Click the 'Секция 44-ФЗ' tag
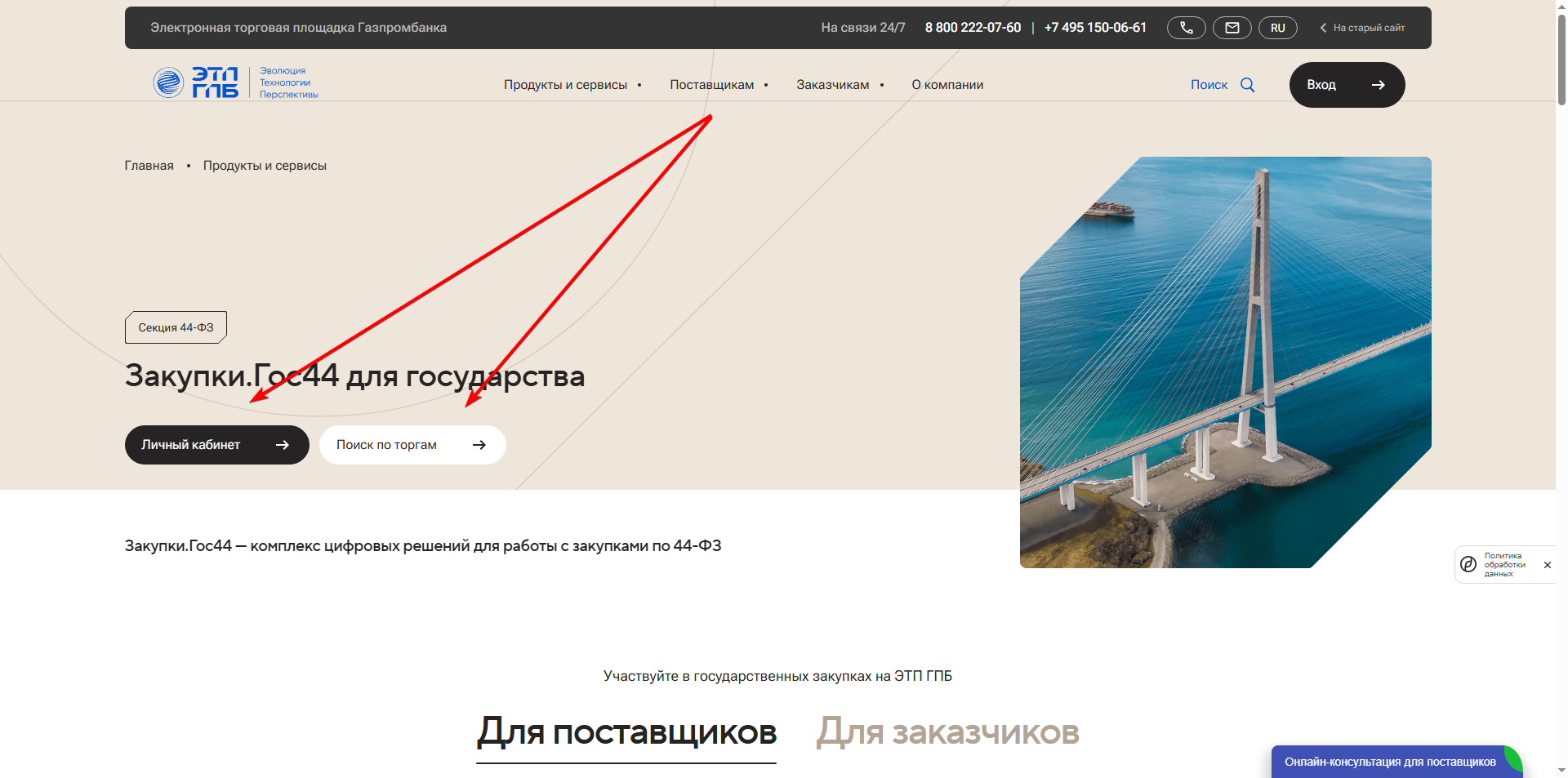Screen dimensions: 1568x778 (176, 327)
